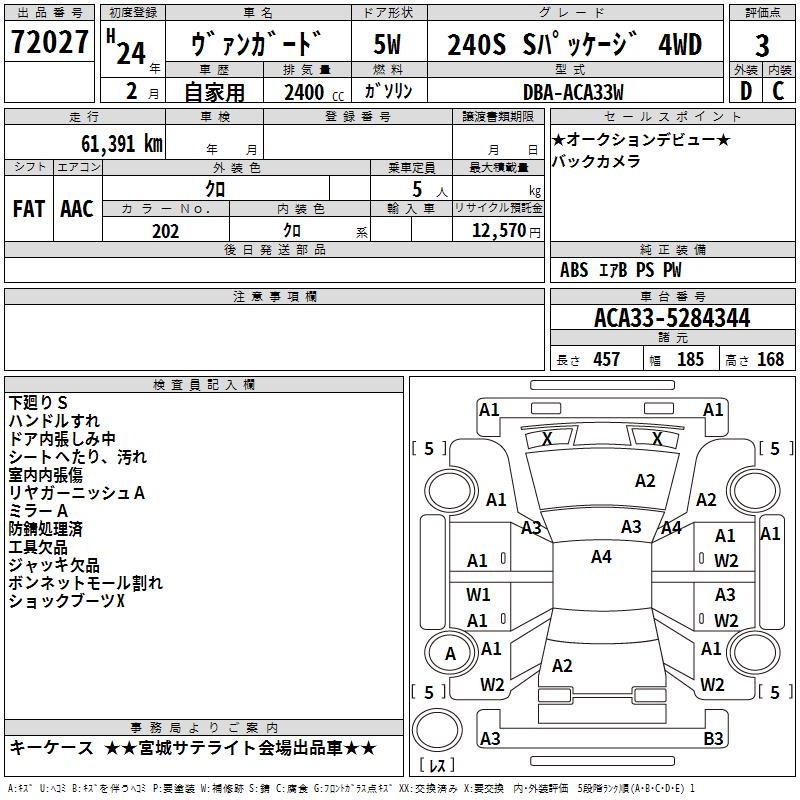Screen dimensions: 800x800
Task: Click note ジャッキ欠品
Action: tap(54, 565)
